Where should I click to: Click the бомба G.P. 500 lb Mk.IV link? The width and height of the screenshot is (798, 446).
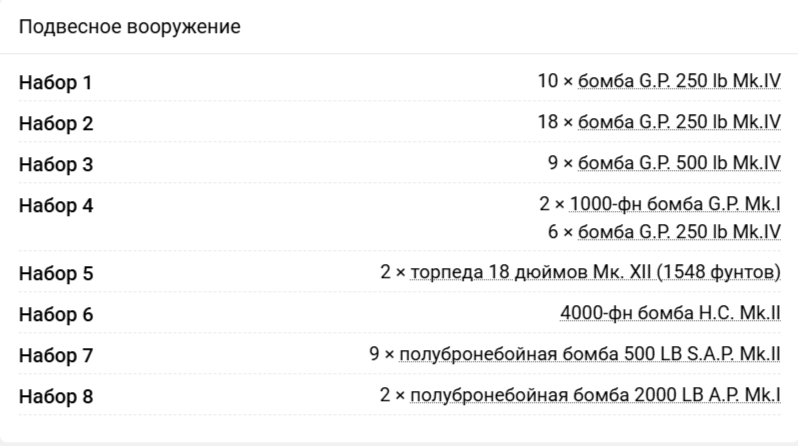(673, 164)
